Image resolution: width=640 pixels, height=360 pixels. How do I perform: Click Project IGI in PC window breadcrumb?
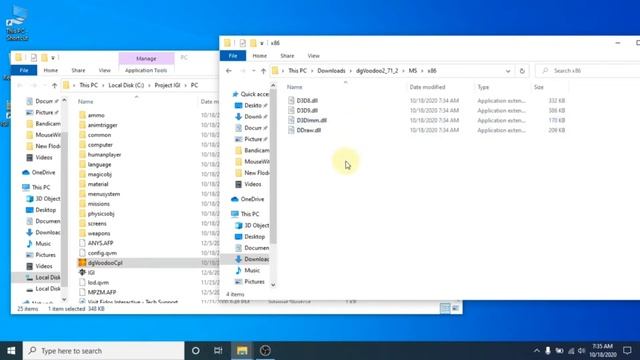[x=167, y=85]
